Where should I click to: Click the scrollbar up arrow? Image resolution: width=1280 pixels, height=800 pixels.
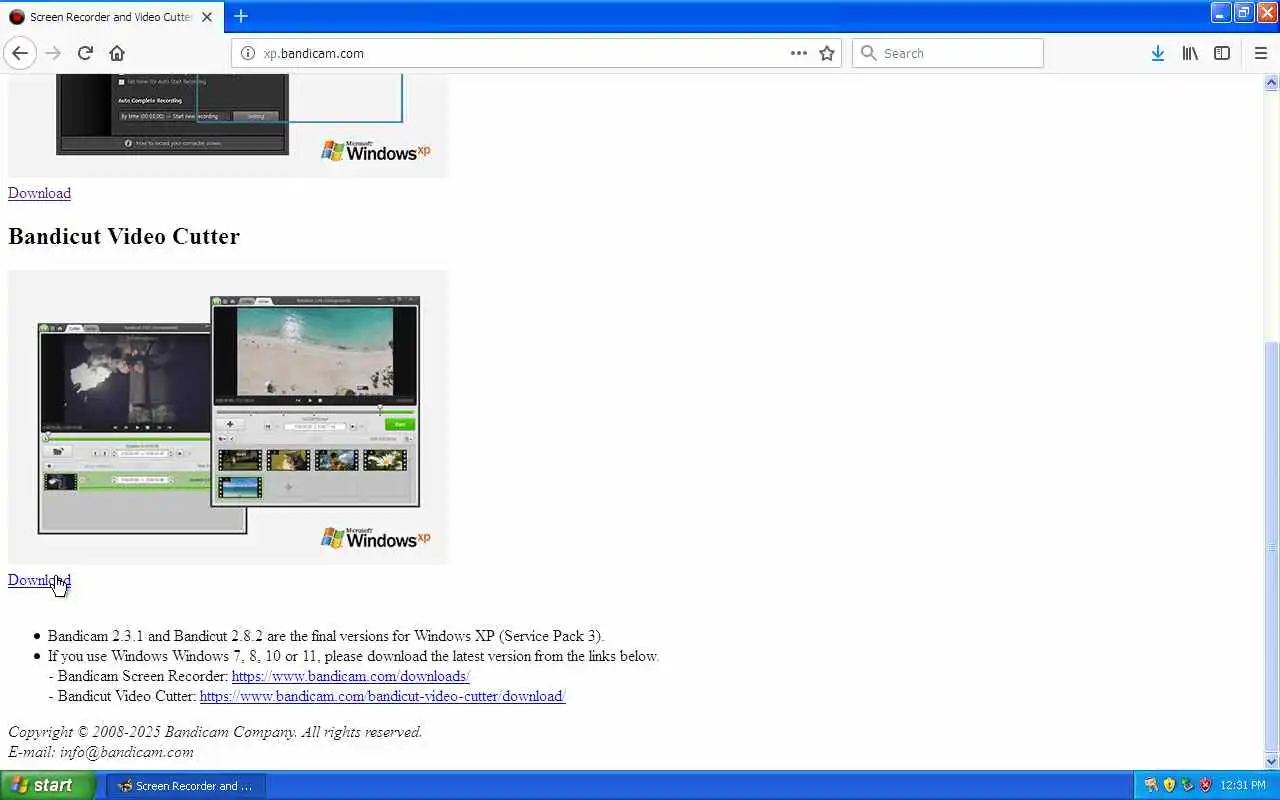coord(1271,81)
